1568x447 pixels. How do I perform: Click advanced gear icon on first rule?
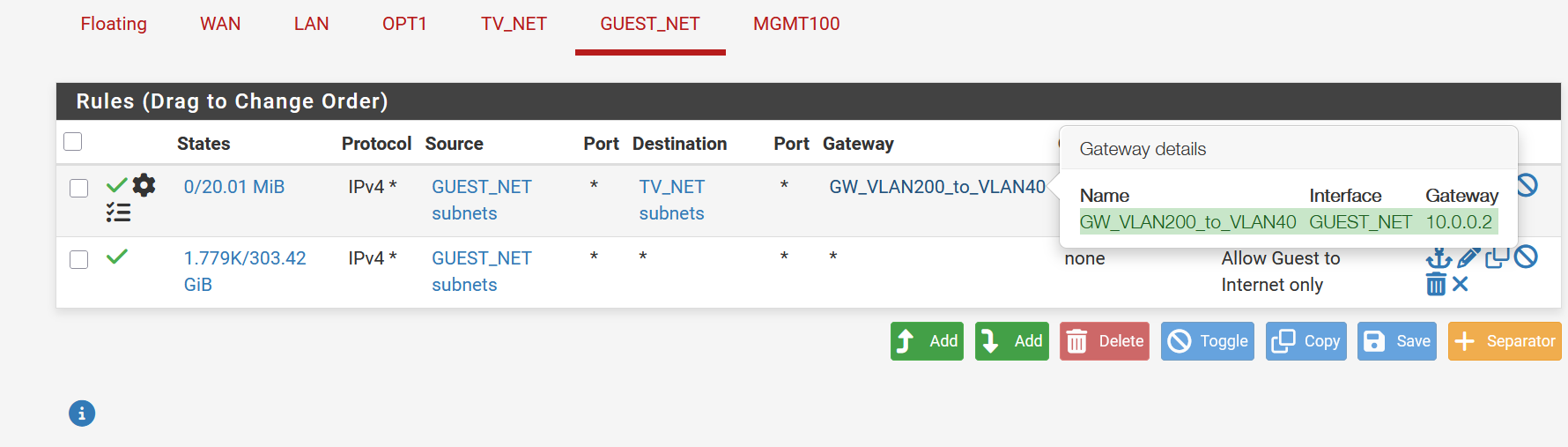tap(144, 185)
